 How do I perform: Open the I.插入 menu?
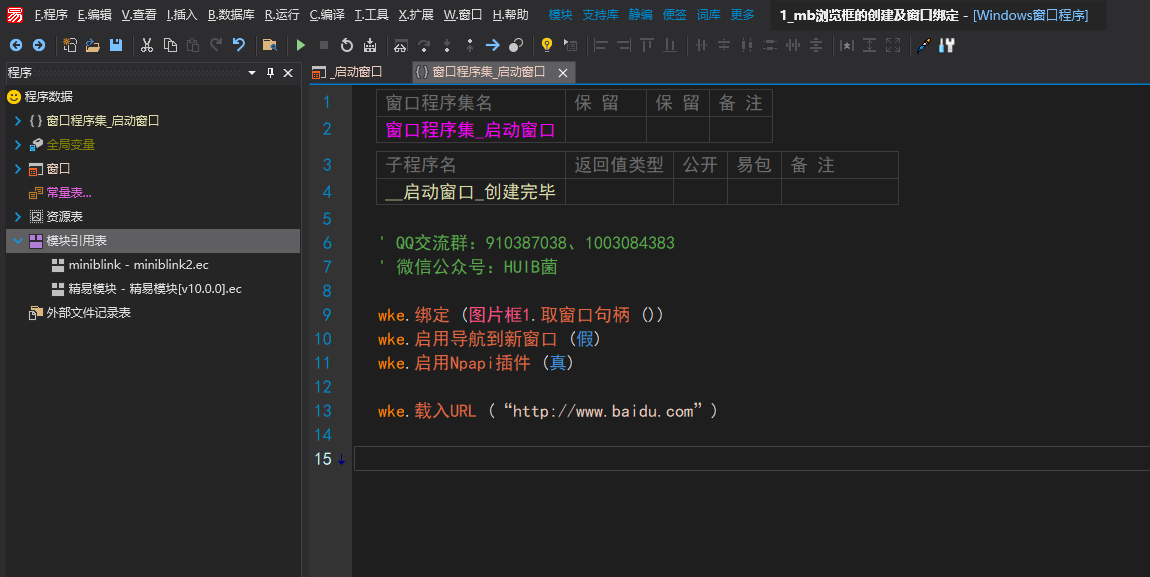tap(182, 15)
